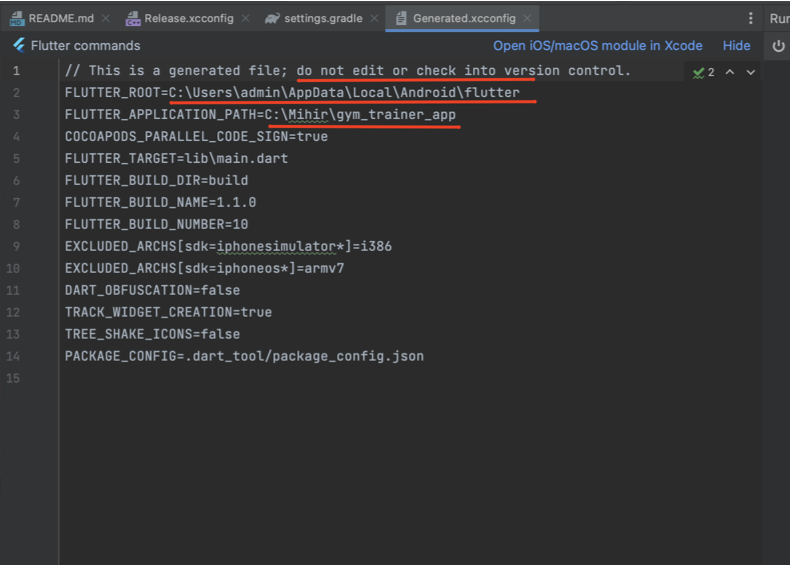Click the FLUTTER_APPLICATION_PATH line
Viewport: 791px width, 565px height.
point(260,115)
